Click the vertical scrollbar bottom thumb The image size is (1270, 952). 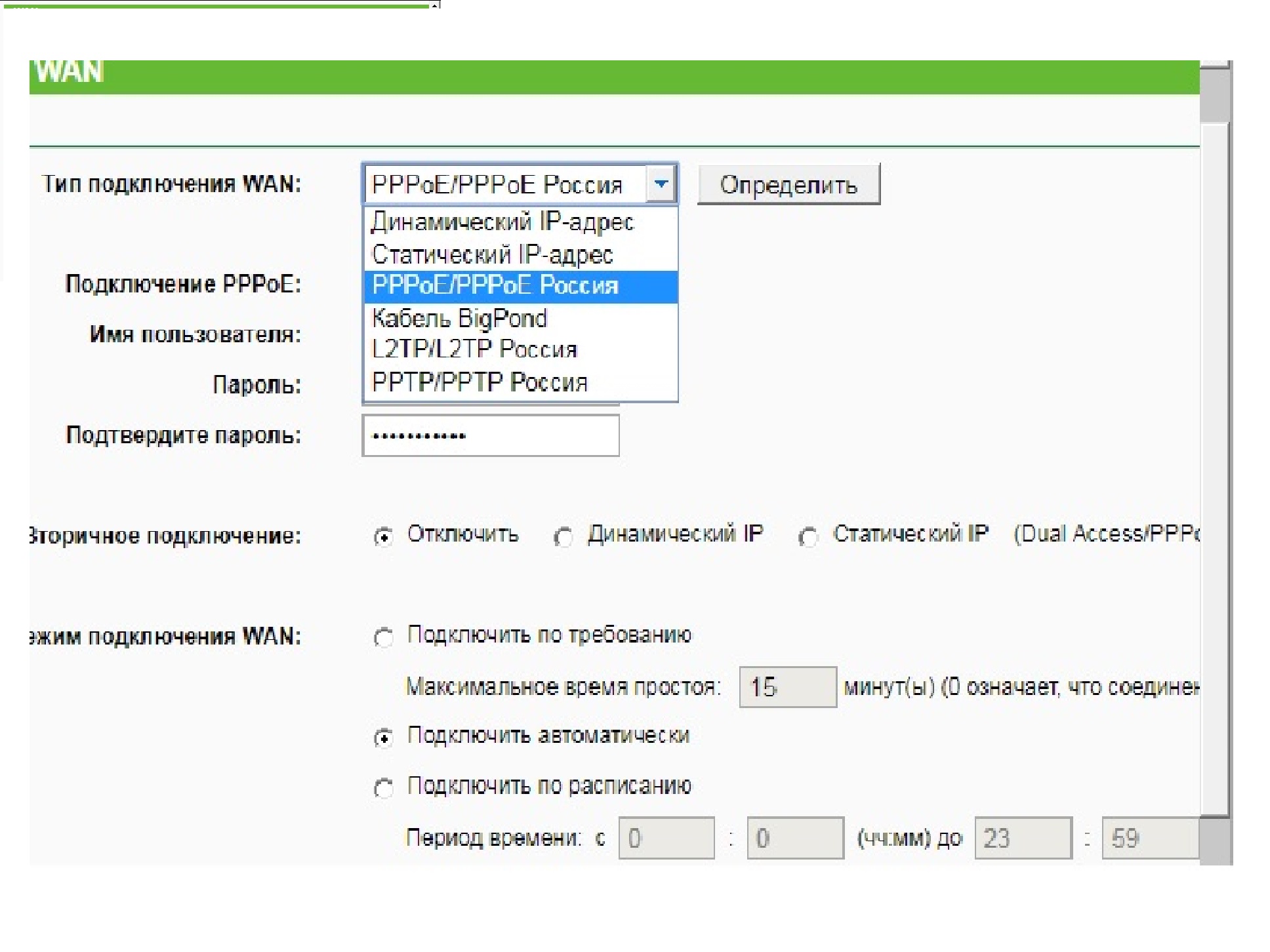pos(1214,841)
